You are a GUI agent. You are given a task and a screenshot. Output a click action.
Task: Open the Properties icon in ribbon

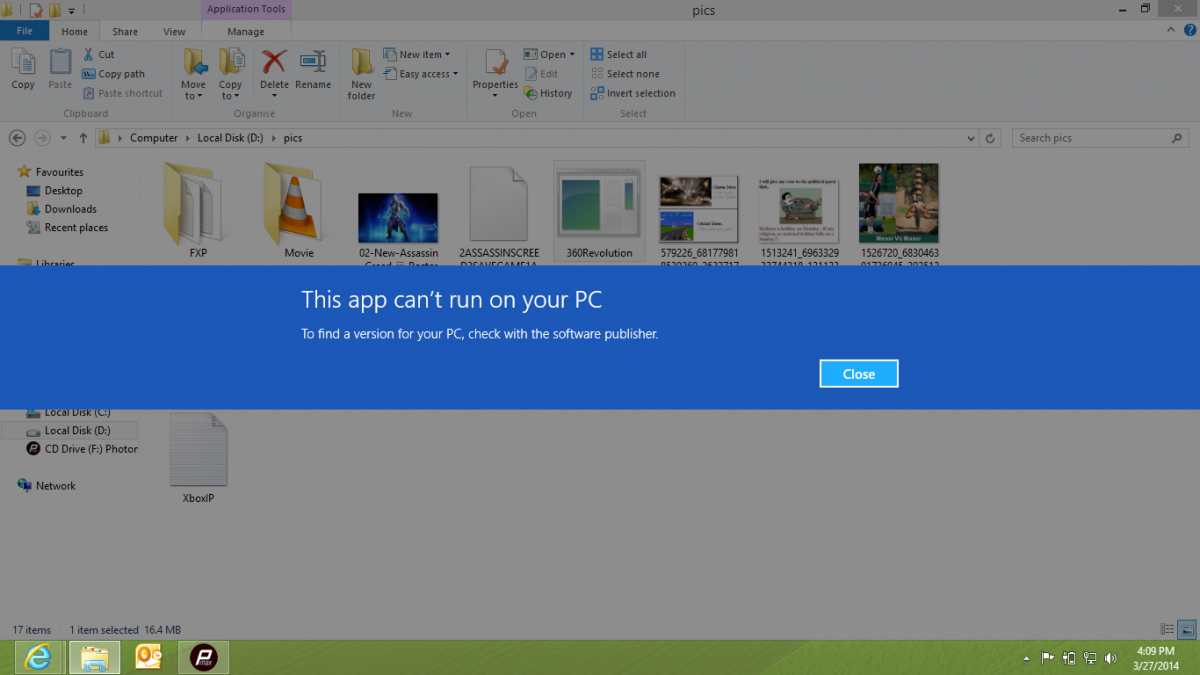coord(495,64)
